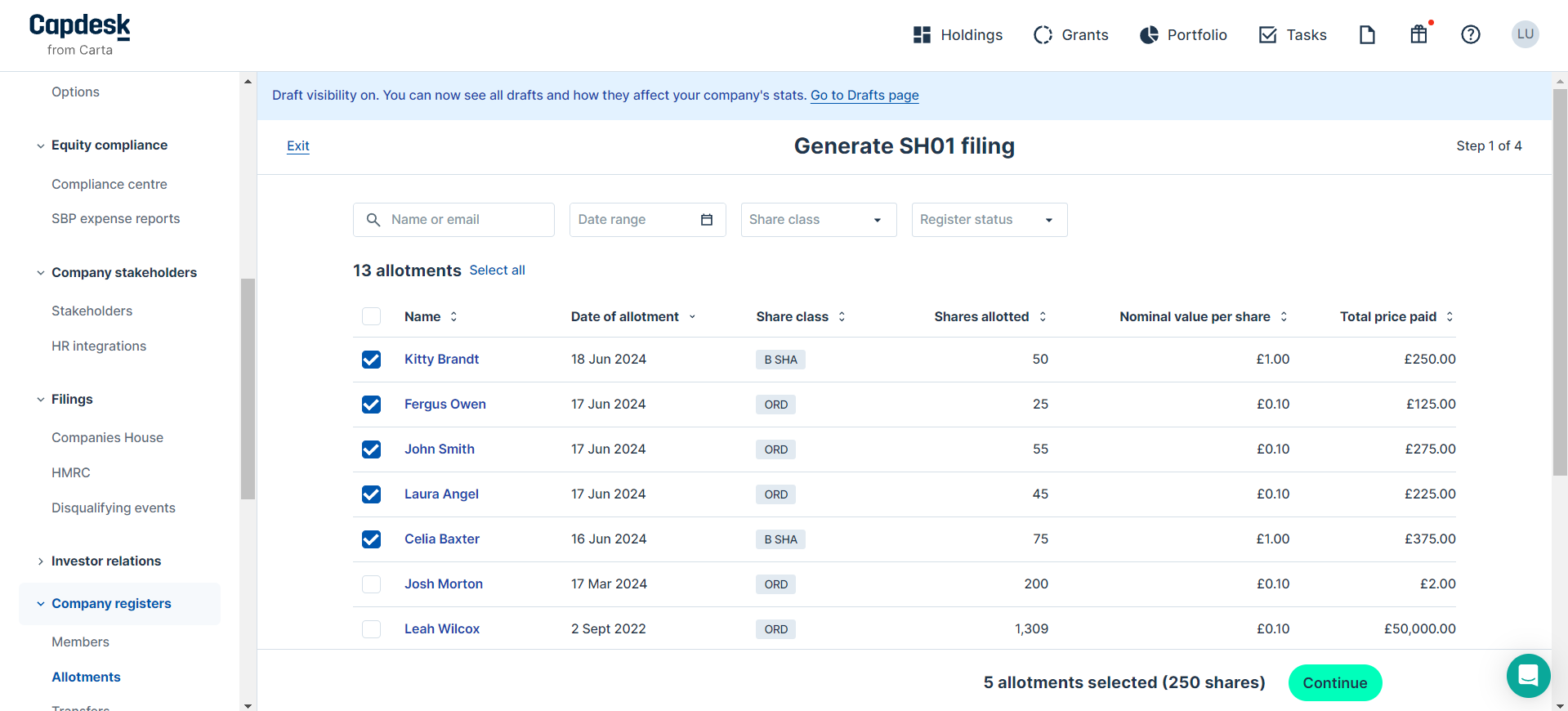1568x711 pixels.
Task: Open the document icon in top navigation
Action: [1367, 34]
